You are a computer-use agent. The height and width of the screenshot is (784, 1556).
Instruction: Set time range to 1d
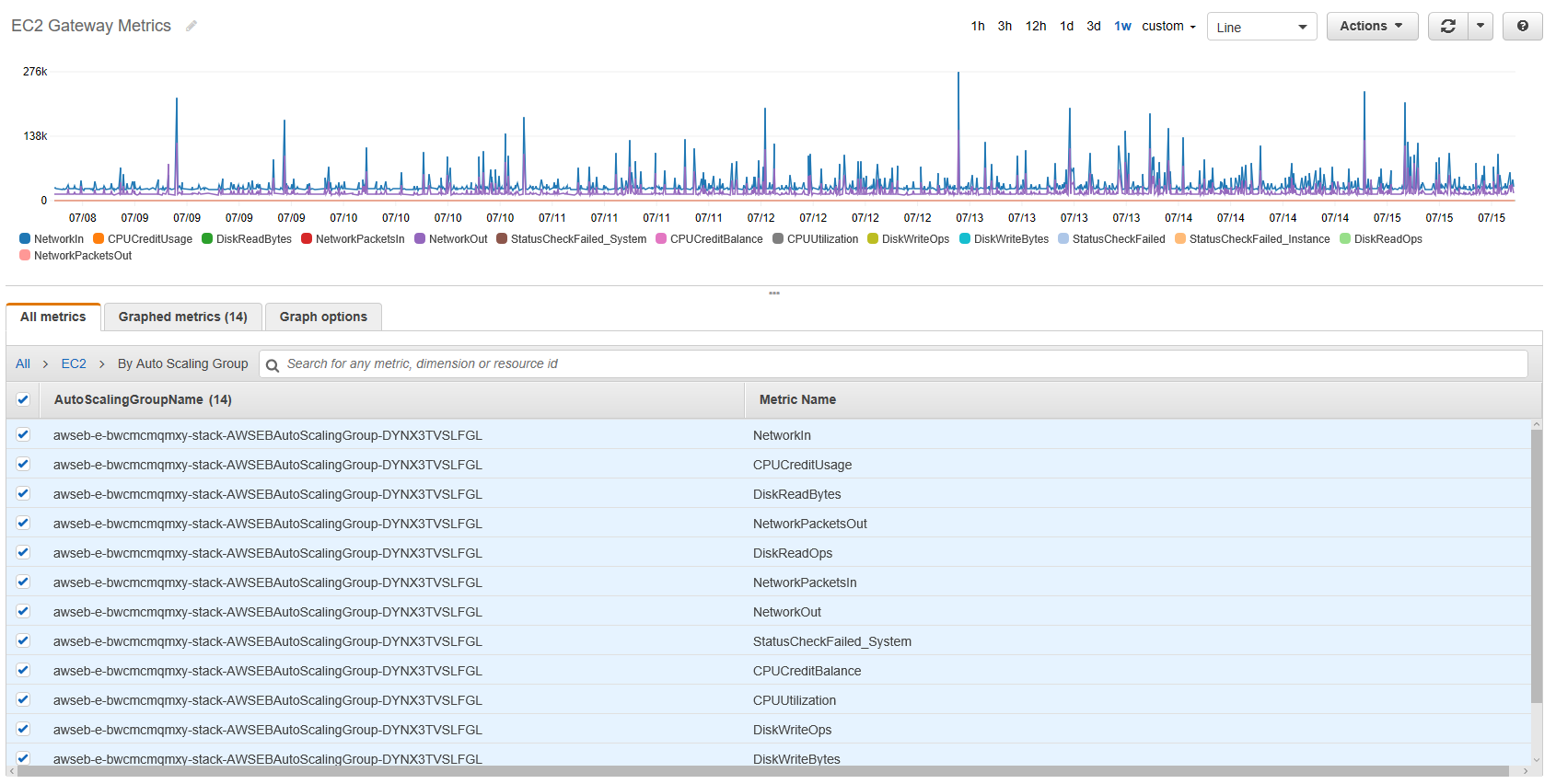coord(1066,26)
